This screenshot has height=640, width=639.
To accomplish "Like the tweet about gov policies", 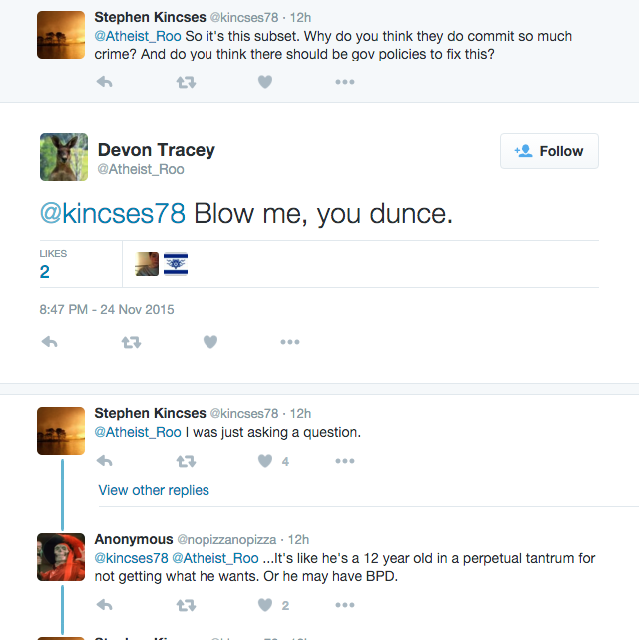I will click(265, 82).
